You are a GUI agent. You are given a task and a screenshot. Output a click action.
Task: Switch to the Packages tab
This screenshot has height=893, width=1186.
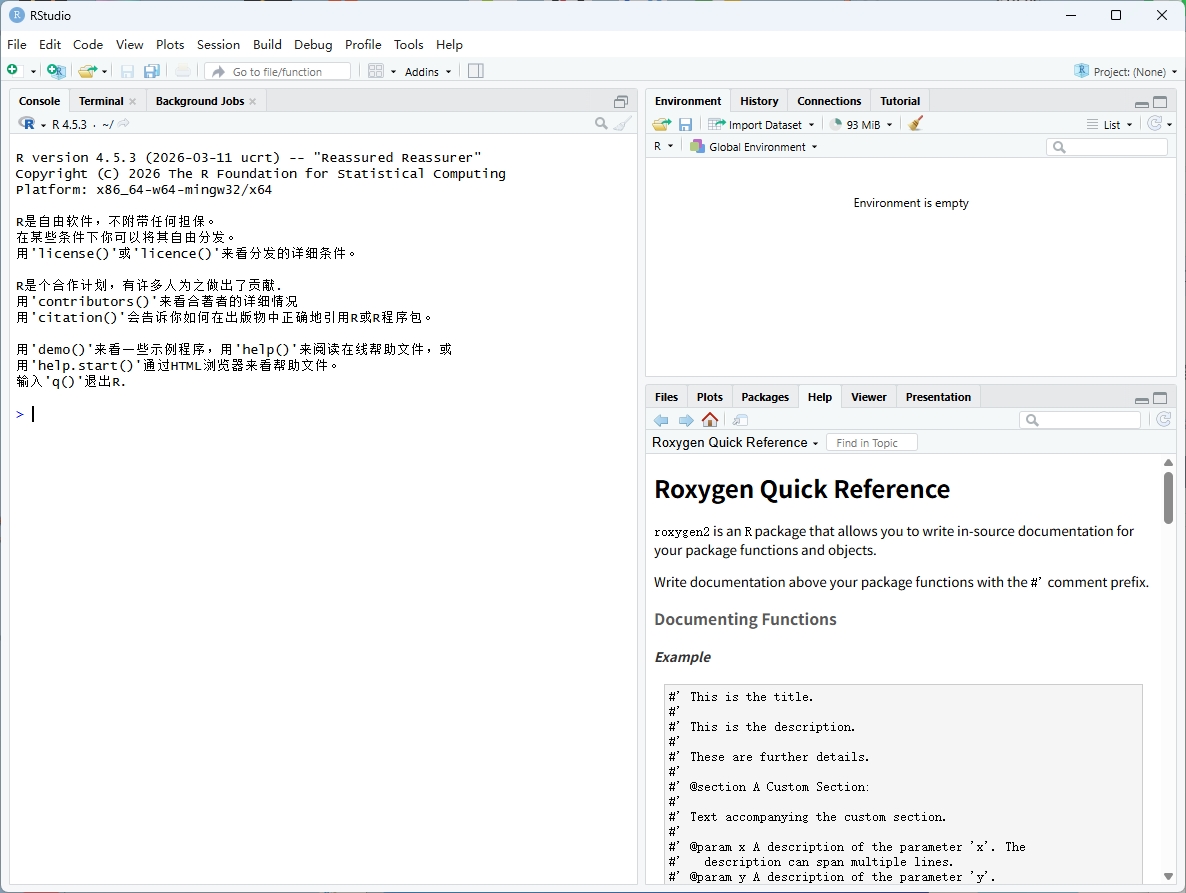click(x=764, y=396)
